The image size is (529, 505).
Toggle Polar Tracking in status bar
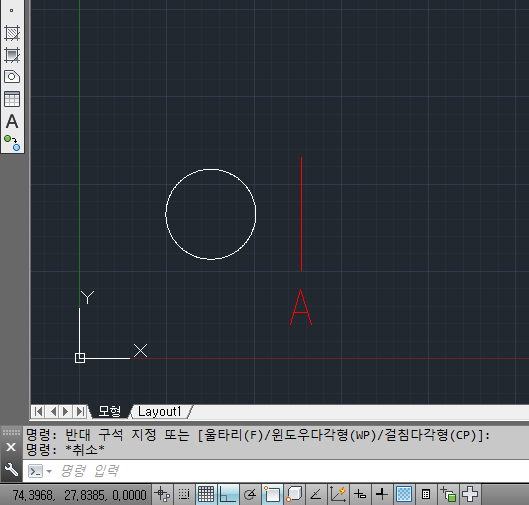coord(250,495)
